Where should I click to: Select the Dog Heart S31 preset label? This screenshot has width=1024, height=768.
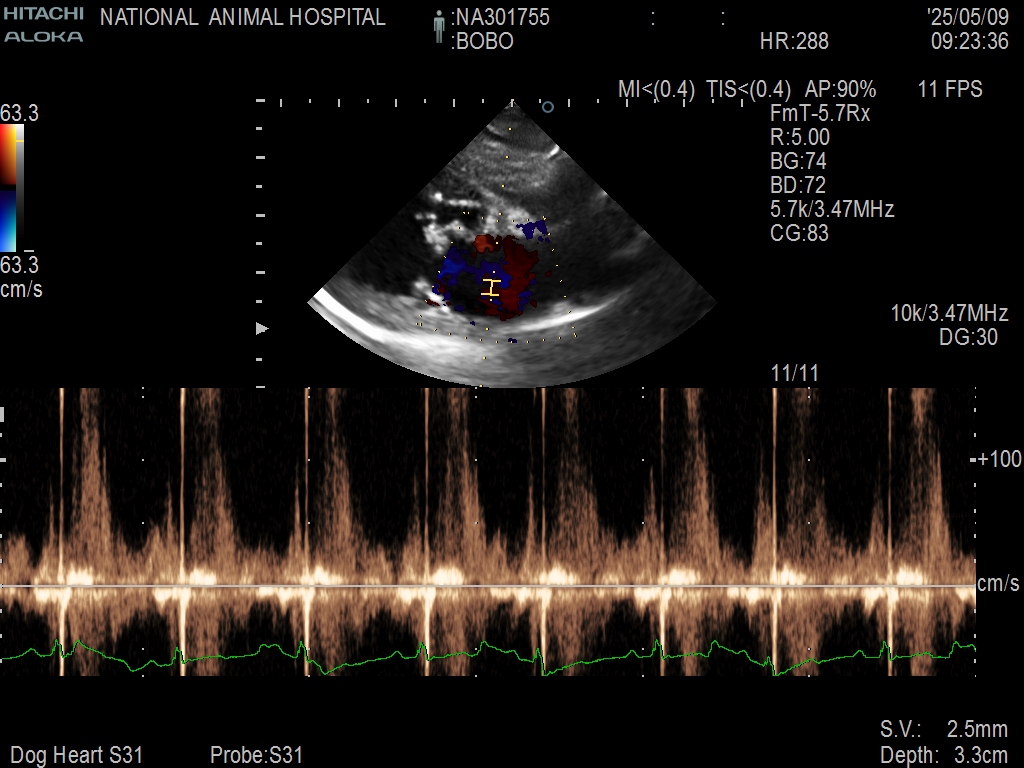click(x=76, y=755)
